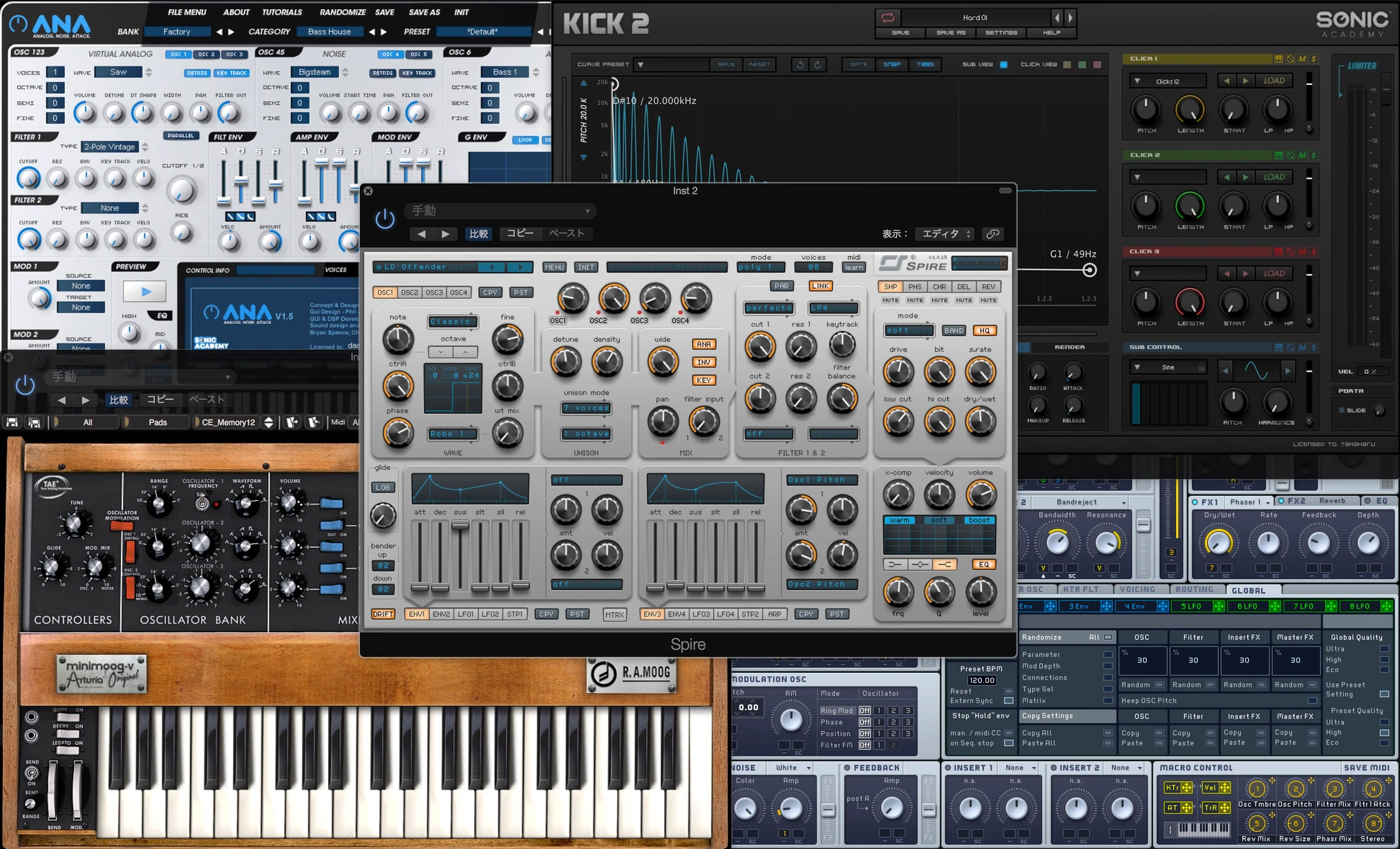Click the Spire INIT button

[586, 267]
